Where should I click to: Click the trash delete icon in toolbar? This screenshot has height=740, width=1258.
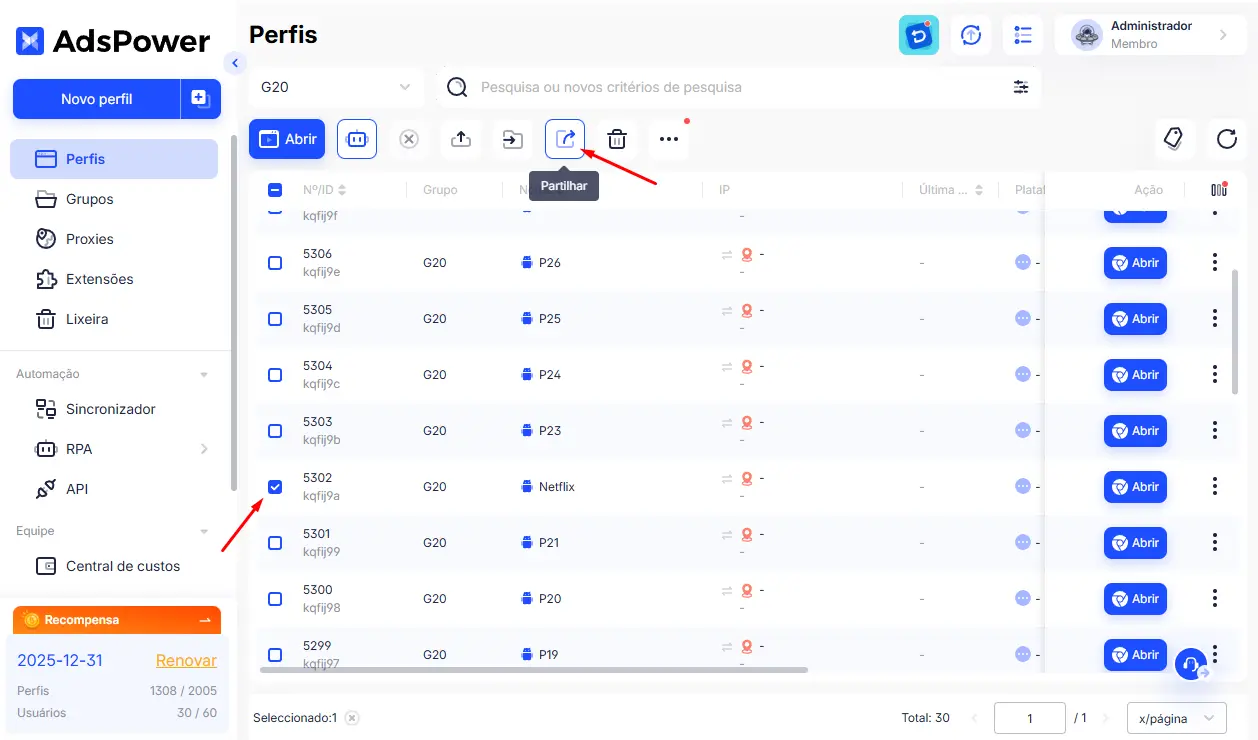[x=617, y=139]
